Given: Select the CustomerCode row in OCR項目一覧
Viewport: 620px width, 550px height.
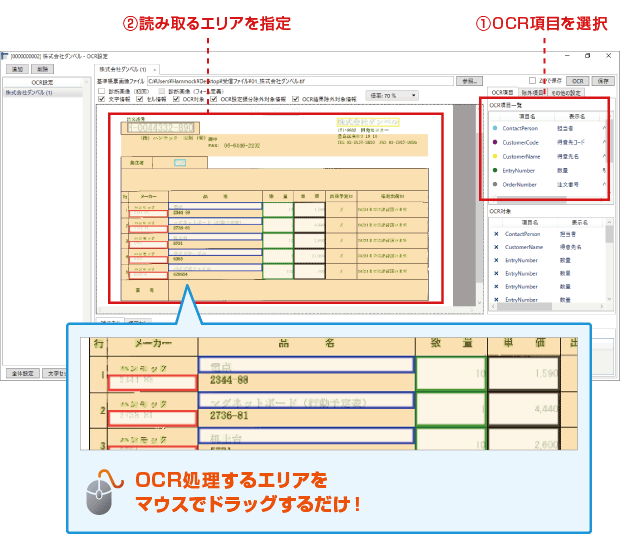Looking at the screenshot, I should point(548,142).
